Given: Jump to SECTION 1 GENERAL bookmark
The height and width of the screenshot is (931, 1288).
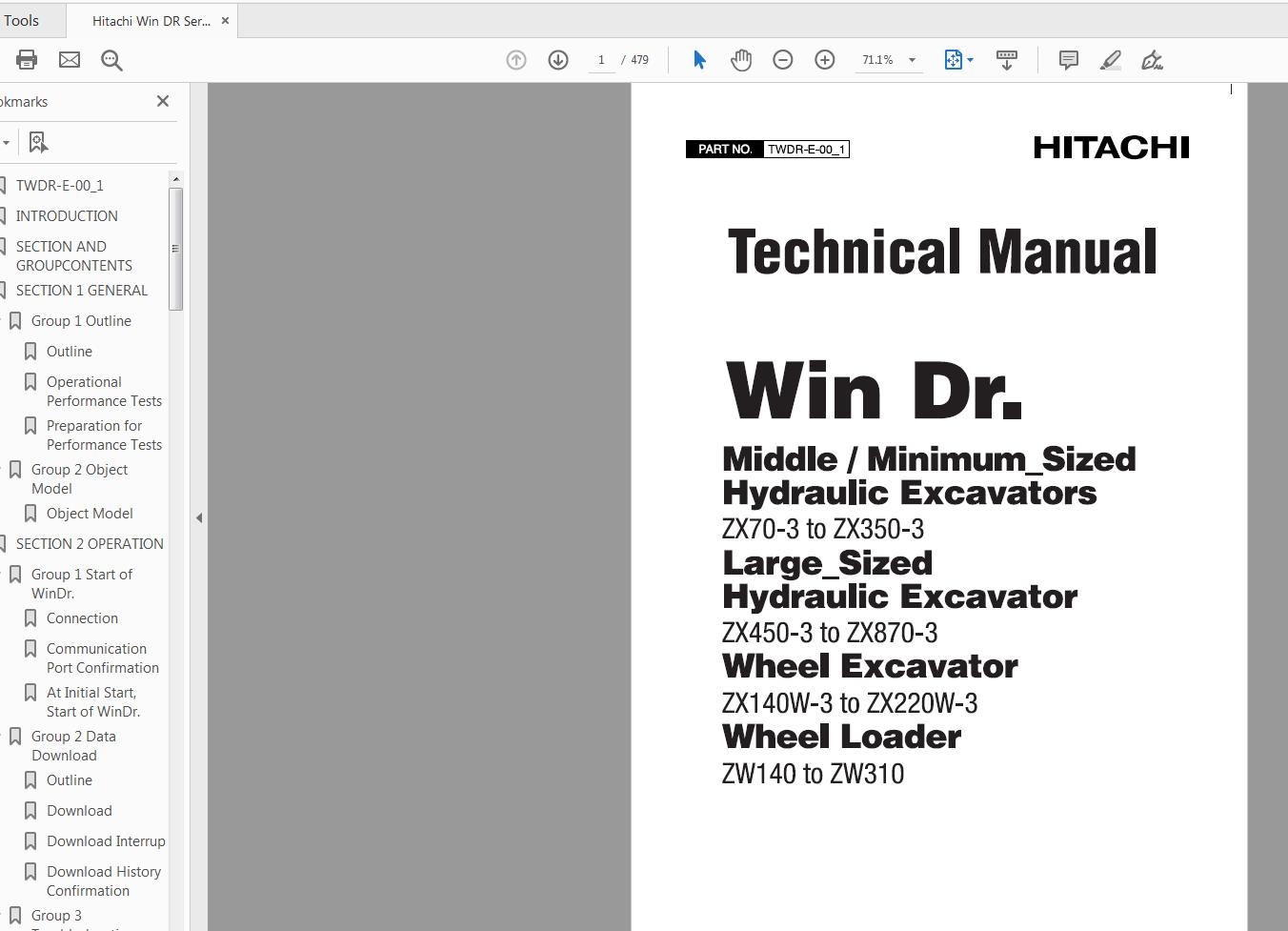Looking at the screenshot, I should click(82, 291).
